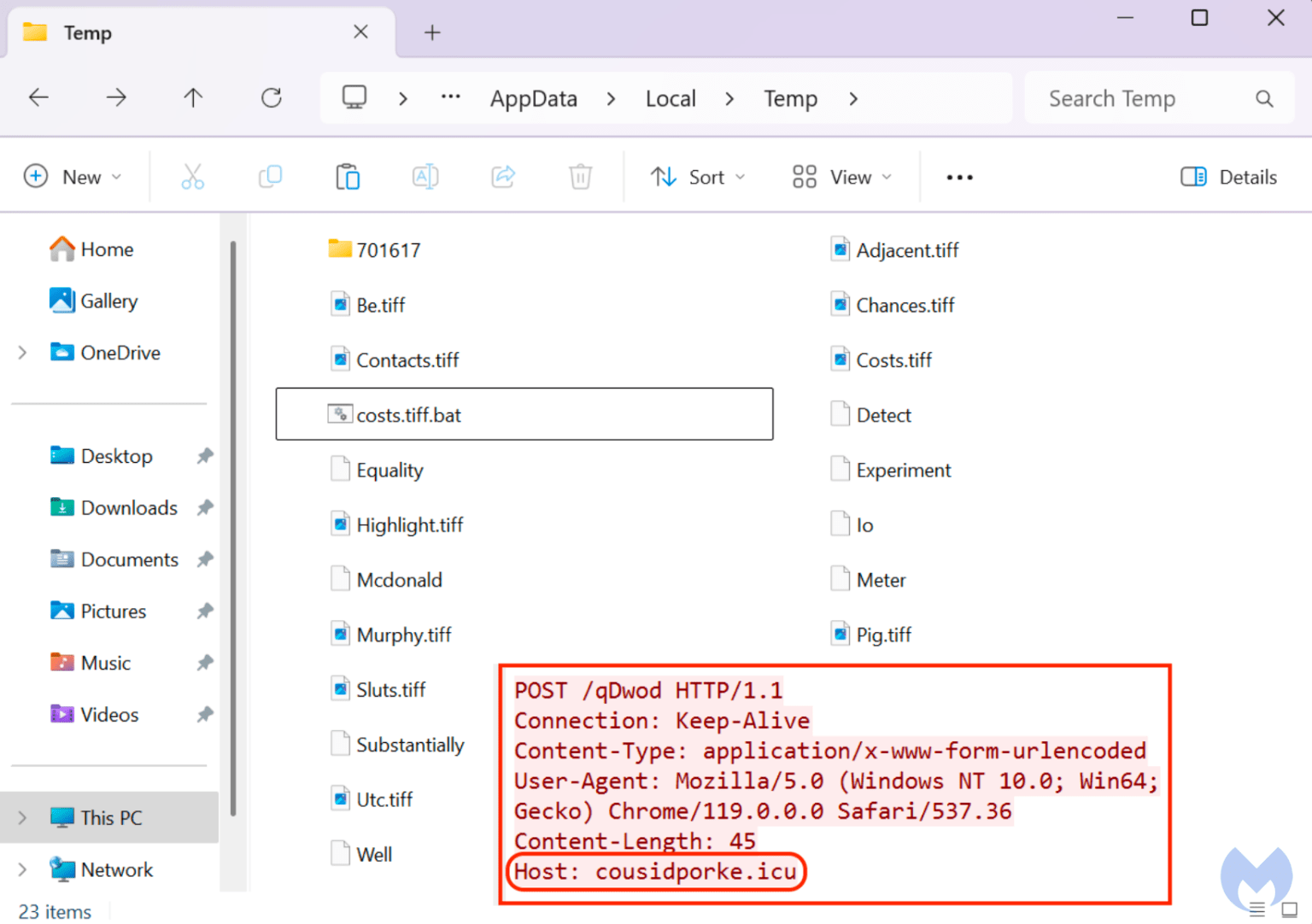Click the Cut scissors icon

click(x=192, y=177)
